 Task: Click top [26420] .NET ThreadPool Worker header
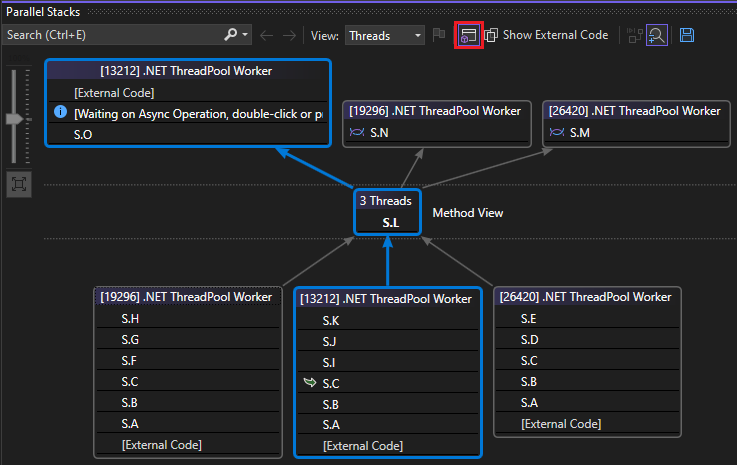[x=635, y=111]
